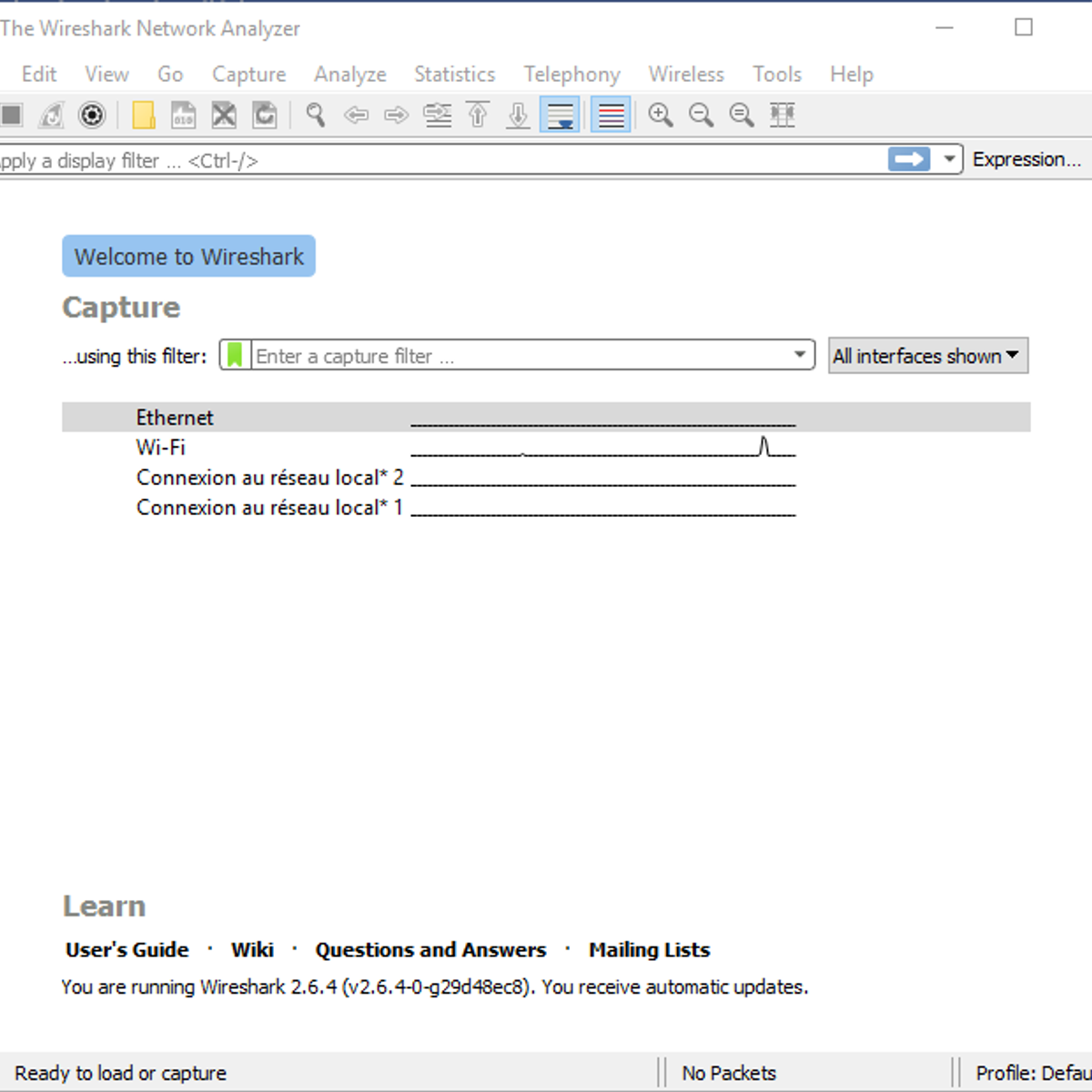1092x1092 pixels.
Task: Open the Statistics menu
Action: (x=454, y=75)
